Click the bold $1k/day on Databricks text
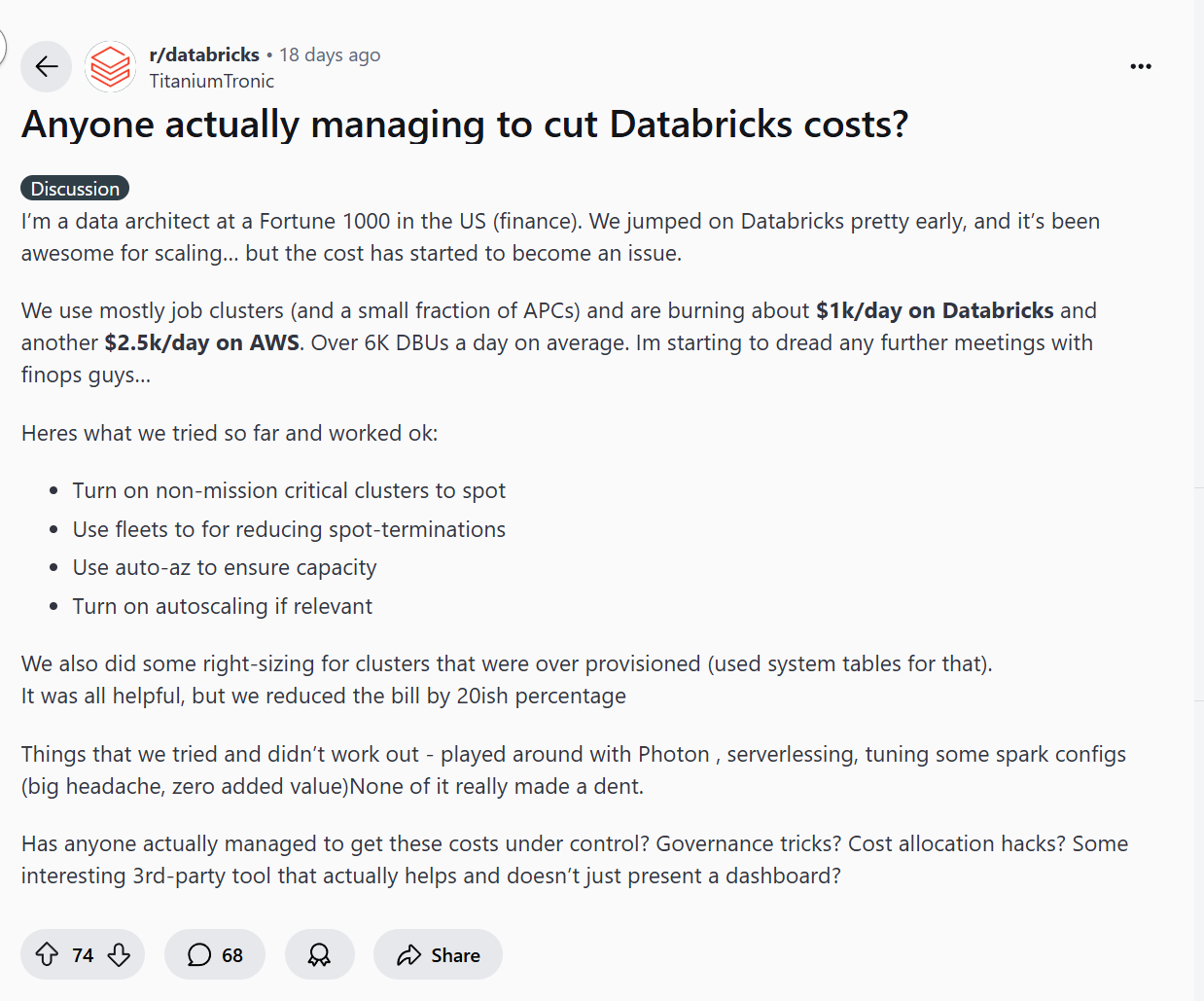1204x1001 pixels. pos(935,310)
